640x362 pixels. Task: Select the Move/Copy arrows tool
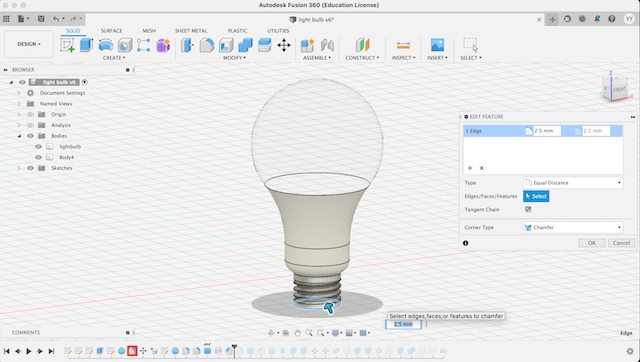pyautogui.click(x=284, y=45)
